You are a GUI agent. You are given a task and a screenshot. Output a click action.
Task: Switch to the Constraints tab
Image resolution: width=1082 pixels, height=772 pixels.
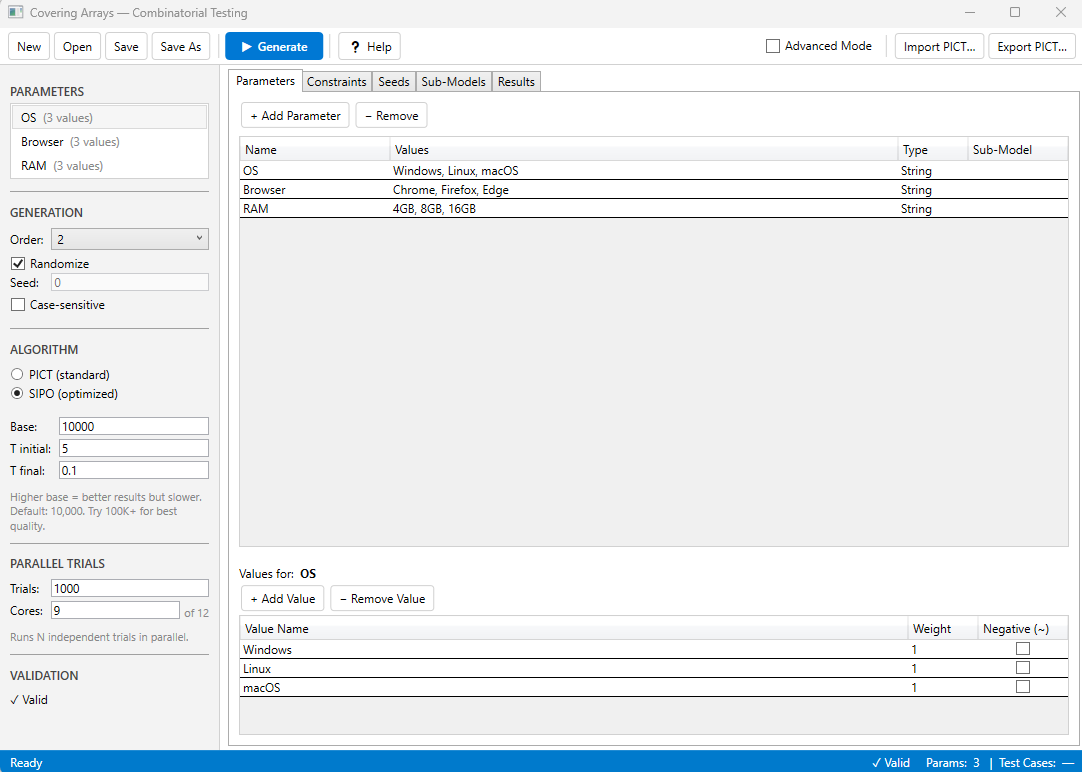(336, 82)
